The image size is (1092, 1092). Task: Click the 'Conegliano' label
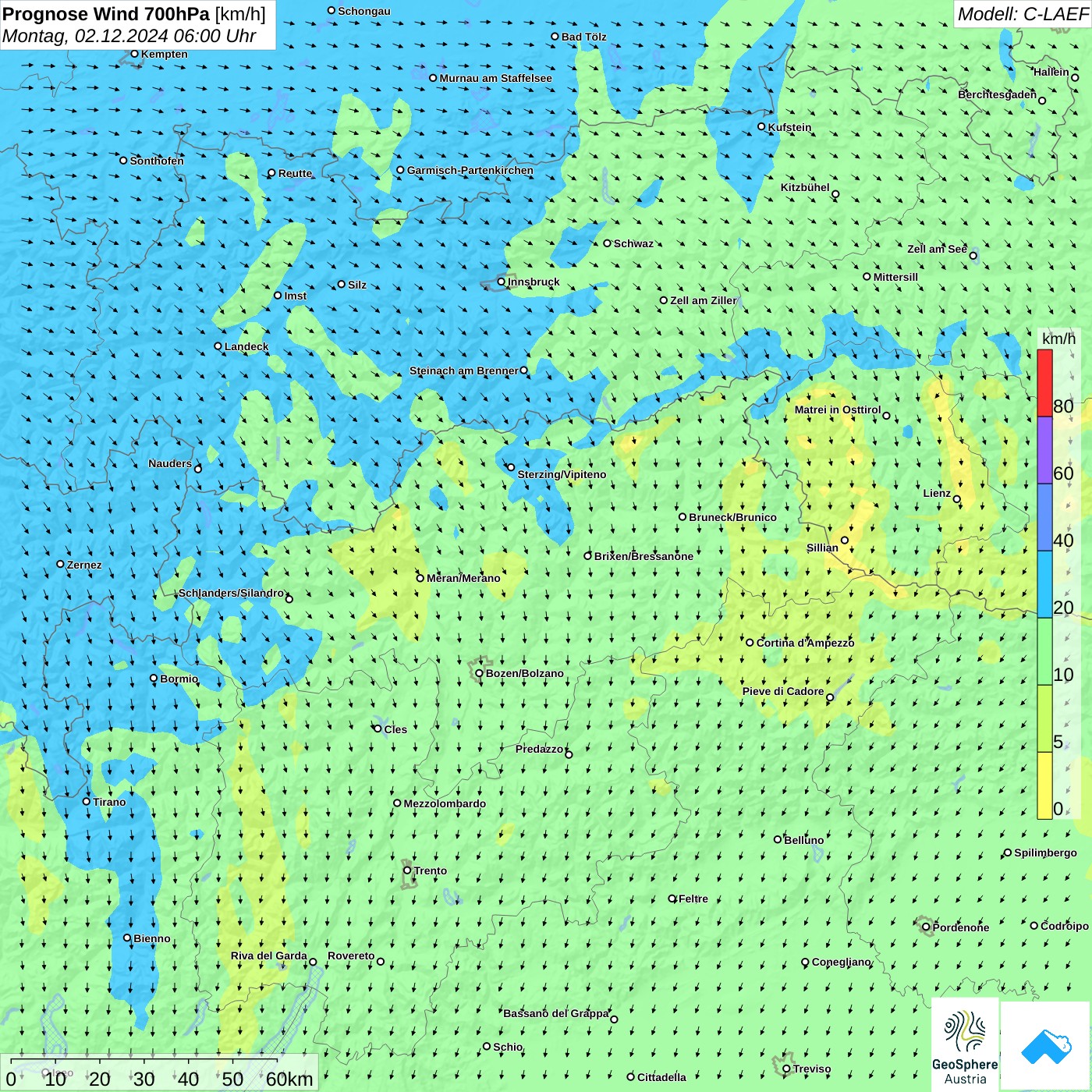[842, 962]
